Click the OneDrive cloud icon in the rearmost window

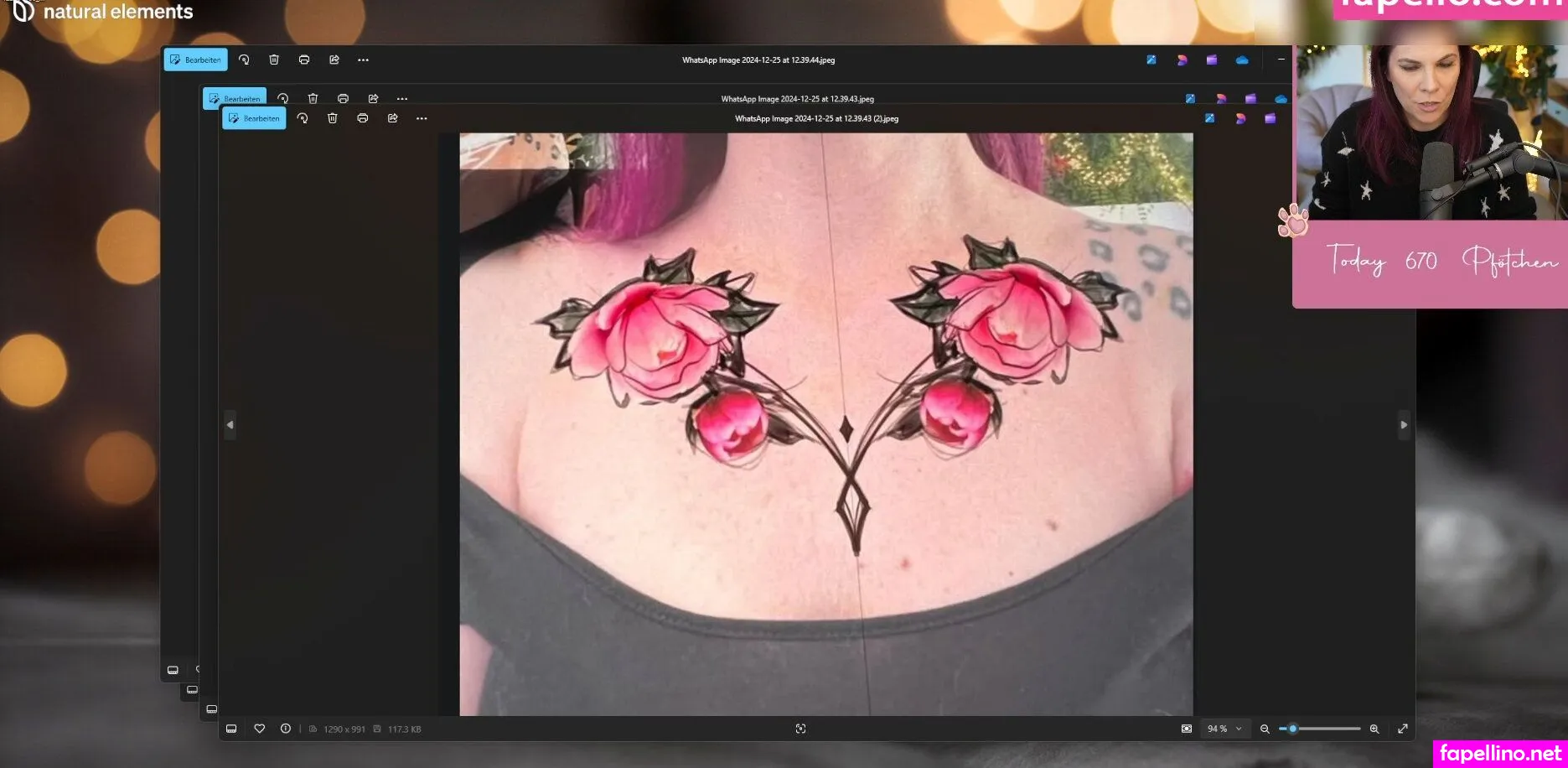click(1242, 60)
